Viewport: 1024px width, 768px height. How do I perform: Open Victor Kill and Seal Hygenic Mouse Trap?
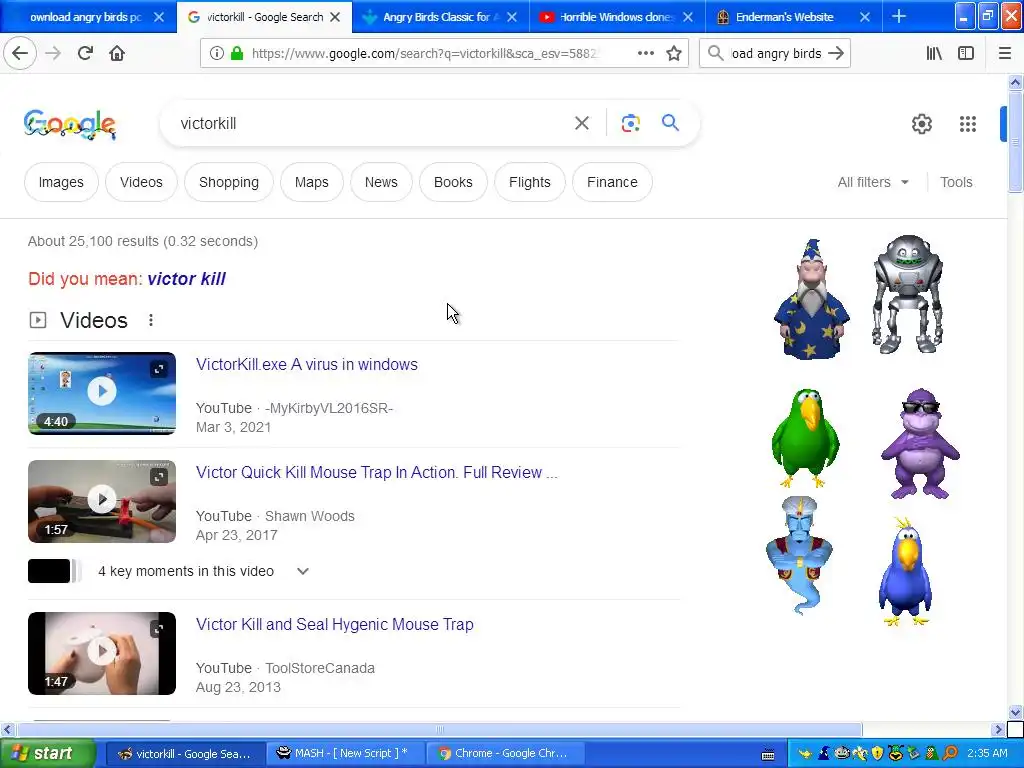[x=335, y=624]
